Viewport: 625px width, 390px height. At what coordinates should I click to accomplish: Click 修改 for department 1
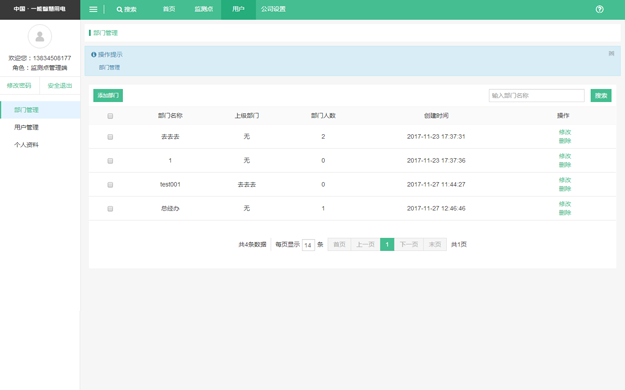pyautogui.click(x=565, y=156)
